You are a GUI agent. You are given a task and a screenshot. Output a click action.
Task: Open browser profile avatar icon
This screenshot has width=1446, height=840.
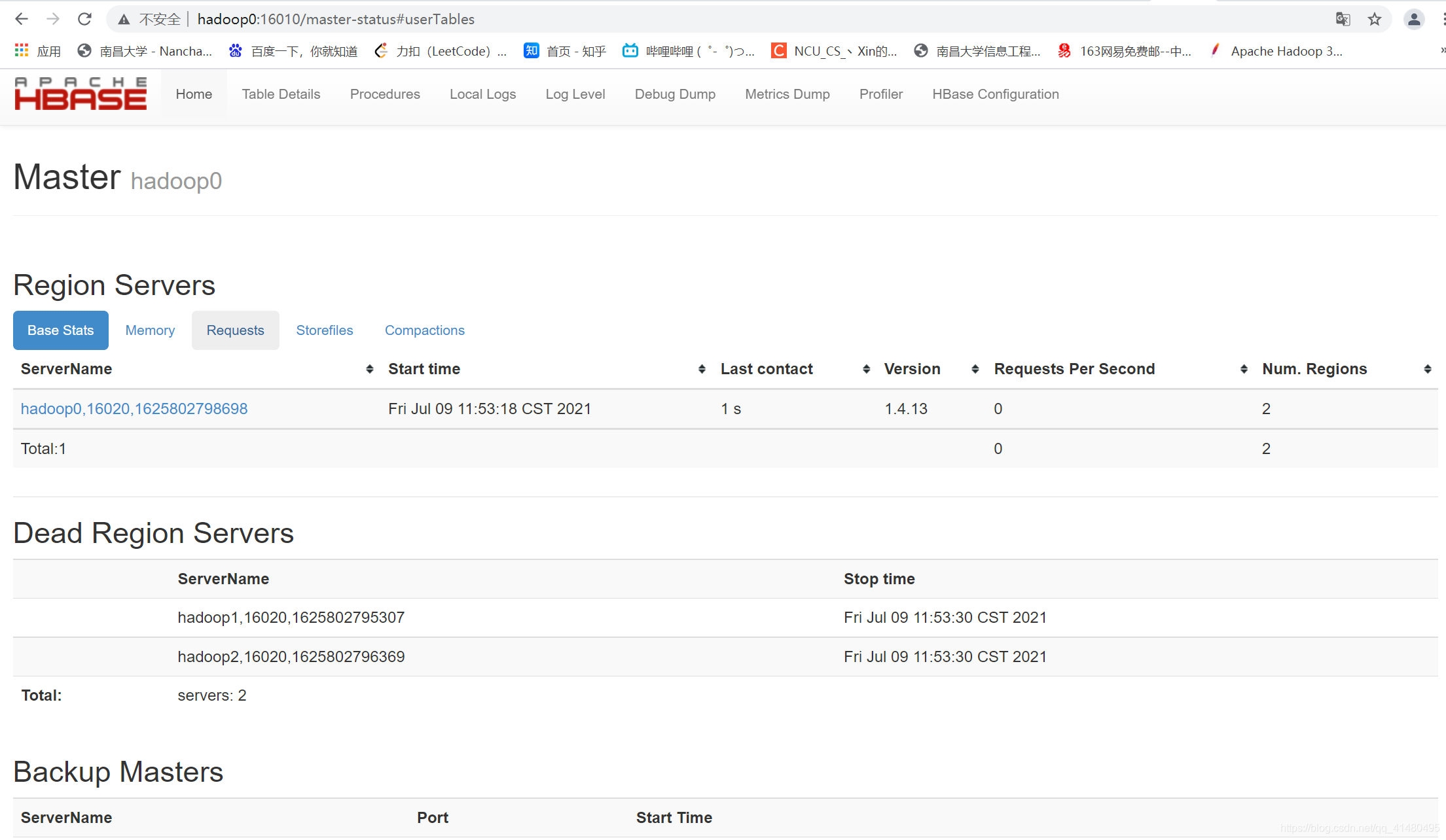click(x=1414, y=19)
